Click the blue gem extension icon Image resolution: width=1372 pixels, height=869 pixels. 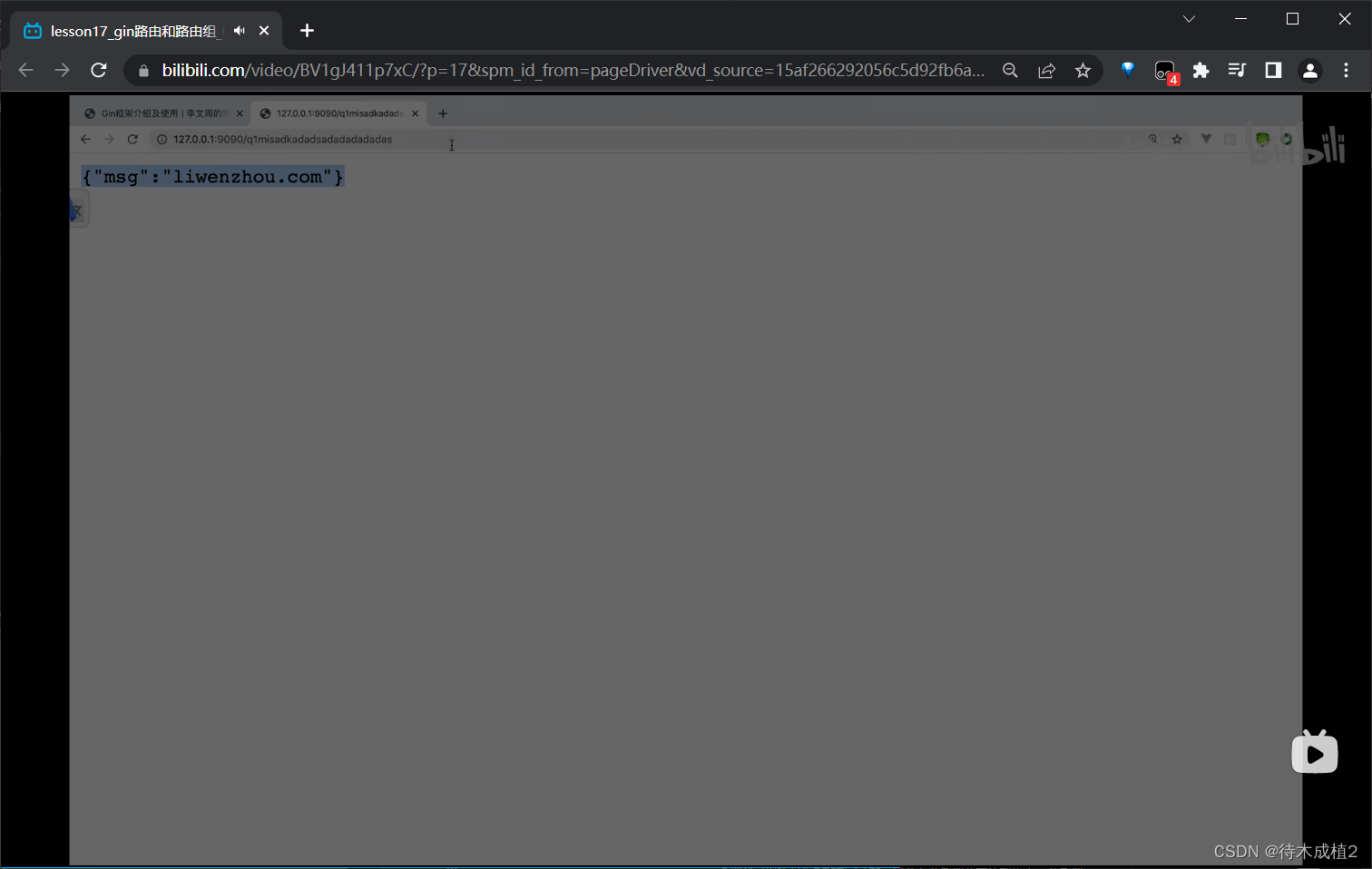pos(1128,70)
